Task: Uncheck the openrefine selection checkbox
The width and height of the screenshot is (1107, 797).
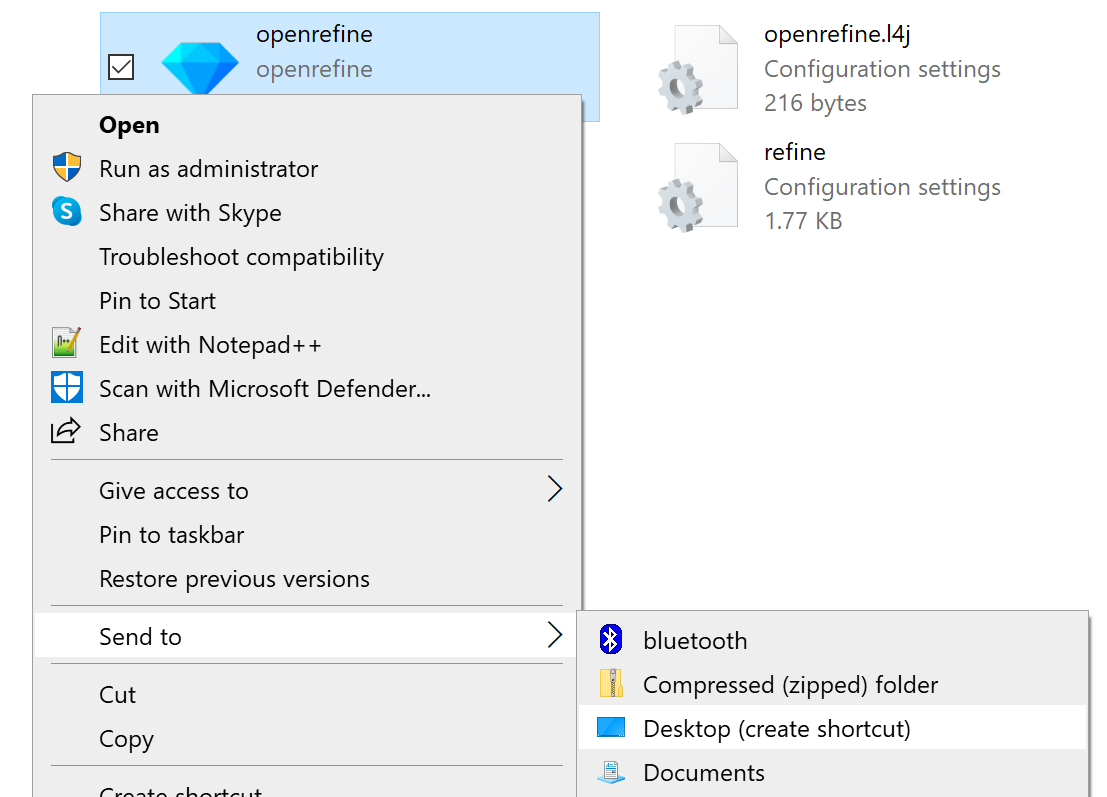Action: point(120,67)
